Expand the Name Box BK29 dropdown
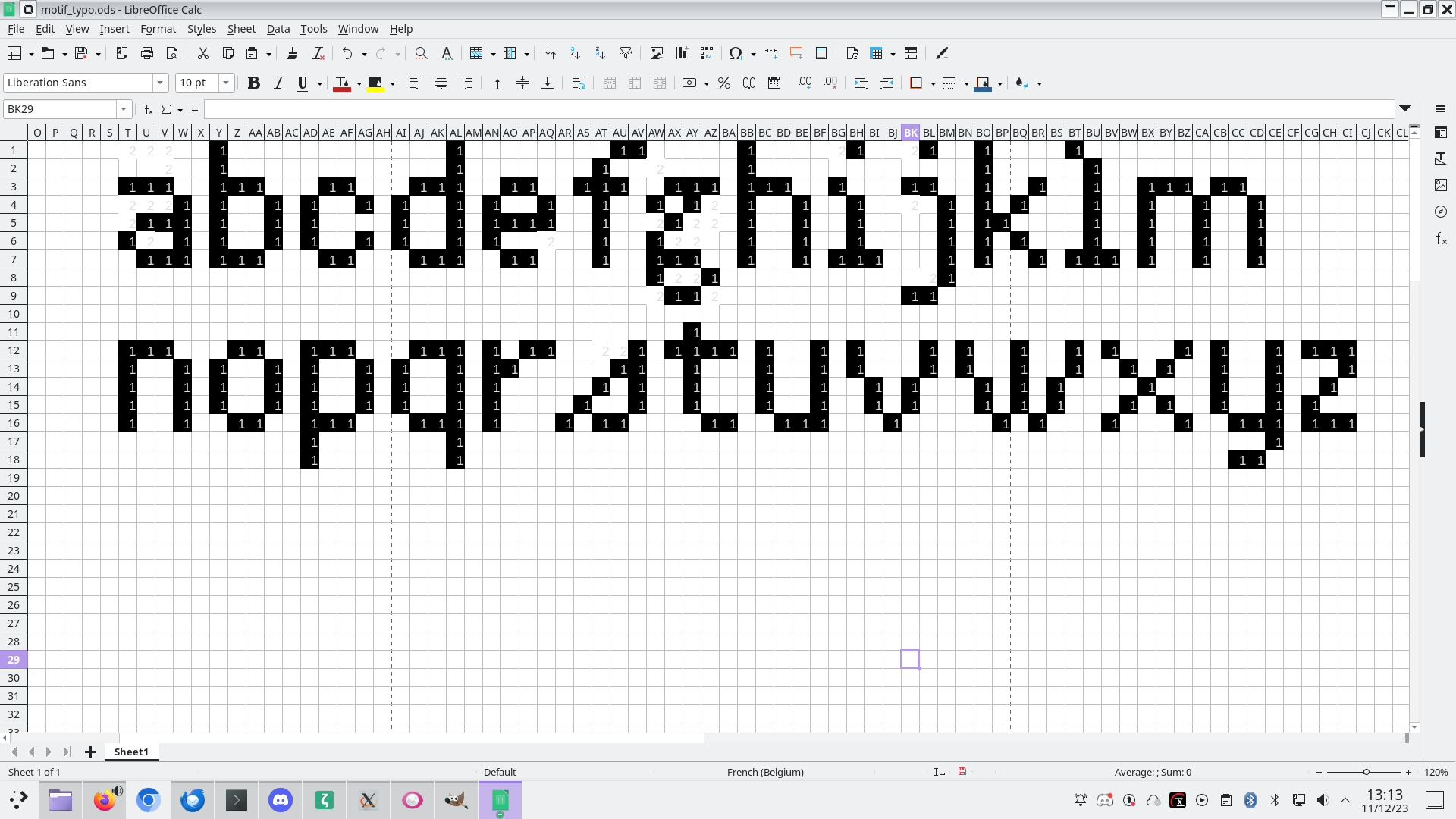1456x819 pixels. pos(124,109)
